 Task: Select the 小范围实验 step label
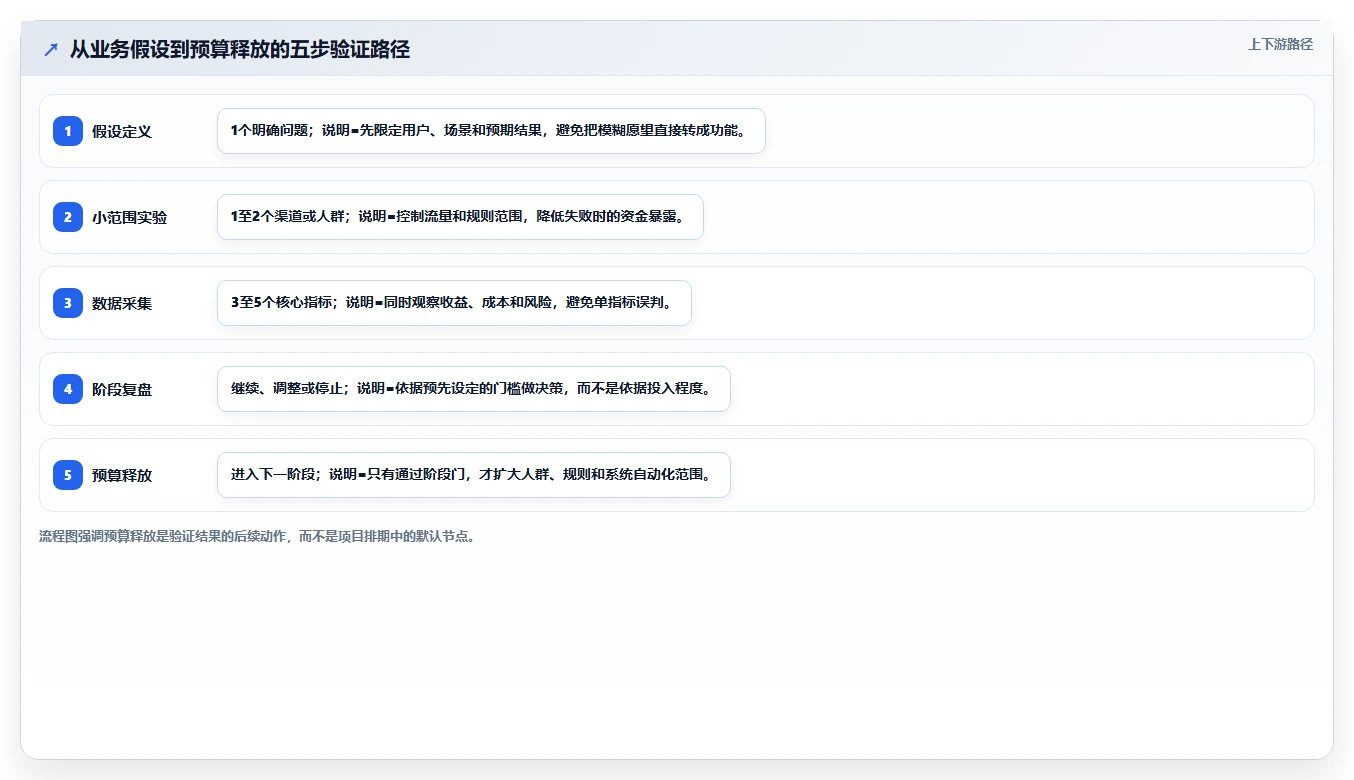point(130,217)
